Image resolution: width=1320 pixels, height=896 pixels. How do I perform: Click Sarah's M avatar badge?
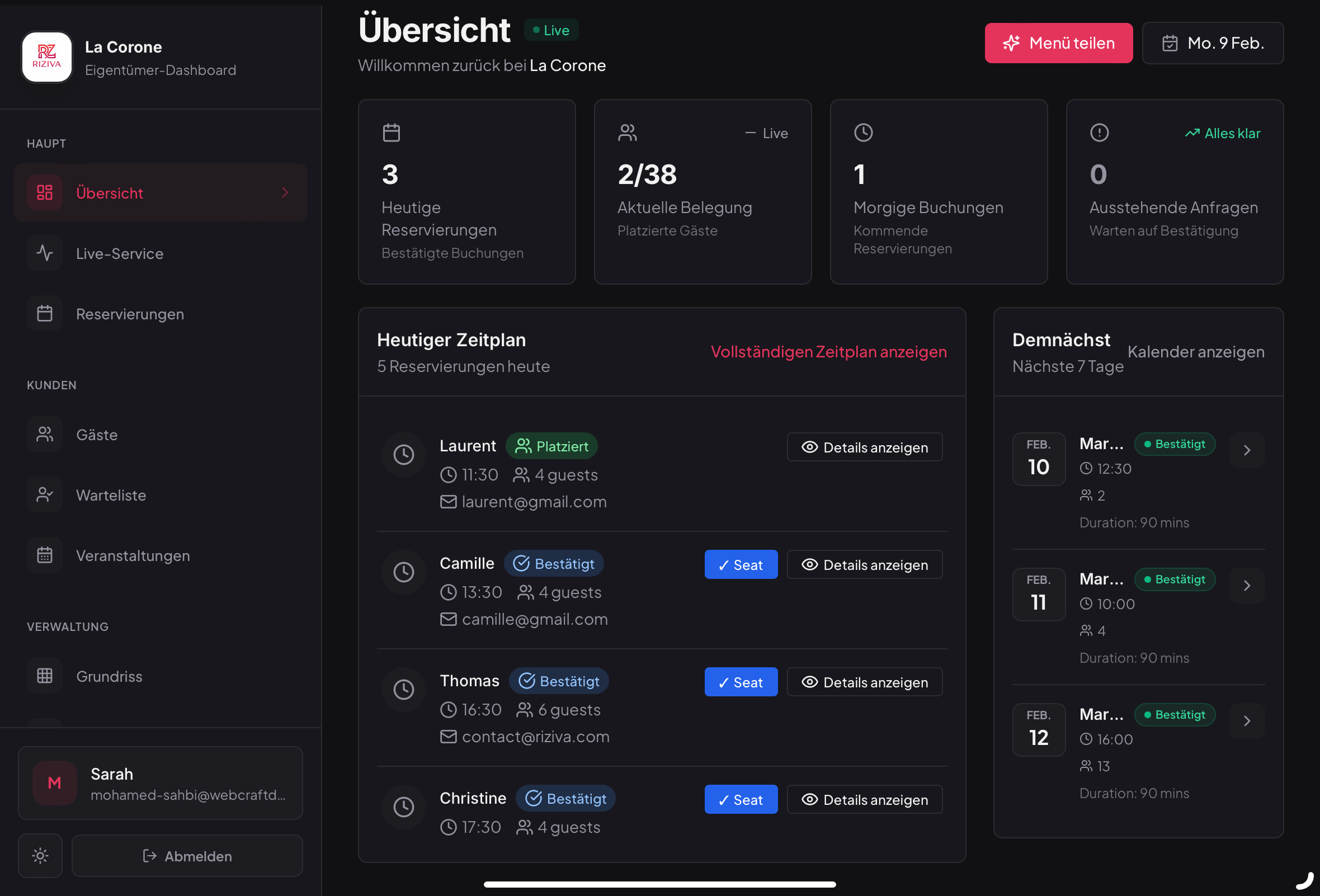[x=54, y=782]
